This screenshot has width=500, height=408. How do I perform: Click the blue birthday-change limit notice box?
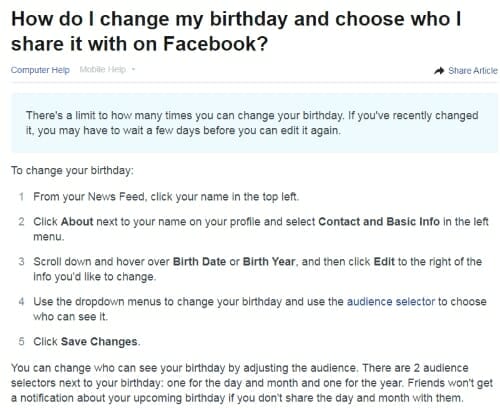pos(255,123)
